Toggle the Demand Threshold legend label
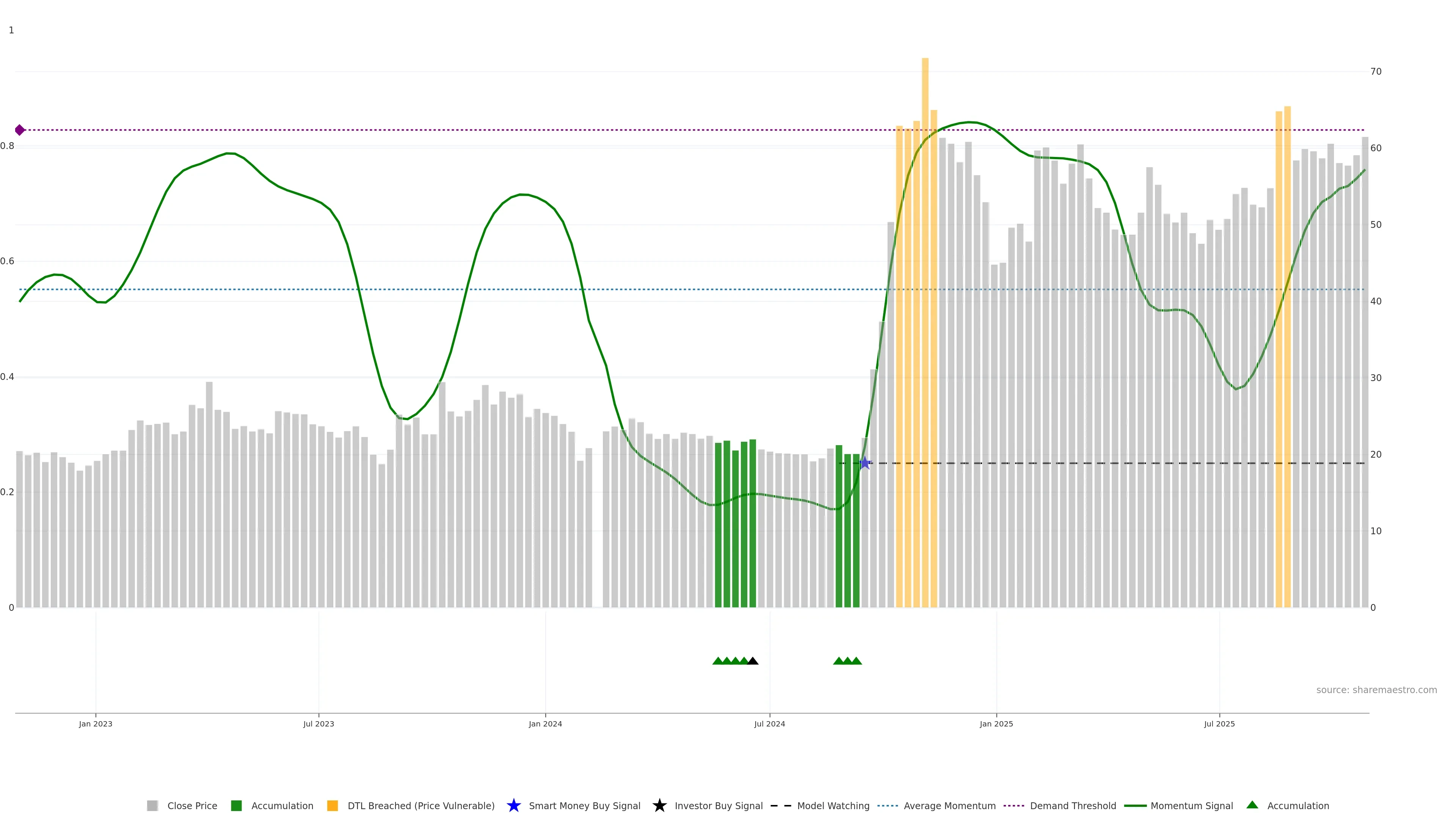The image size is (1456, 819). click(1073, 805)
